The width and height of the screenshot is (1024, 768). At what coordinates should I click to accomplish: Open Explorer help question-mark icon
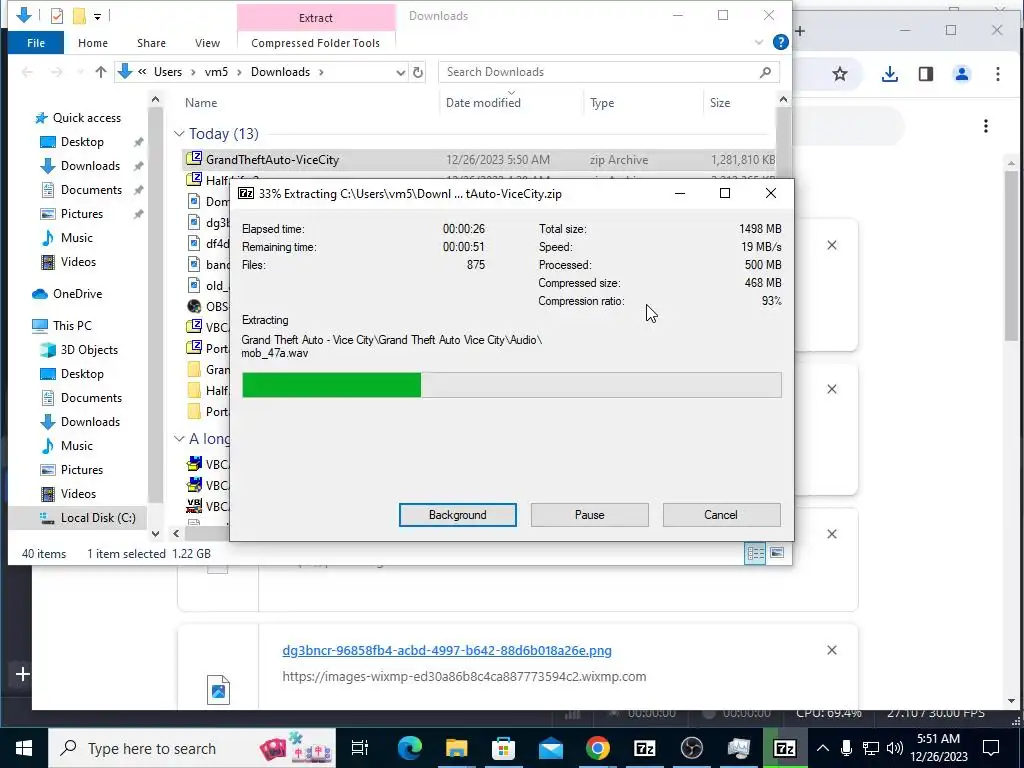point(780,42)
